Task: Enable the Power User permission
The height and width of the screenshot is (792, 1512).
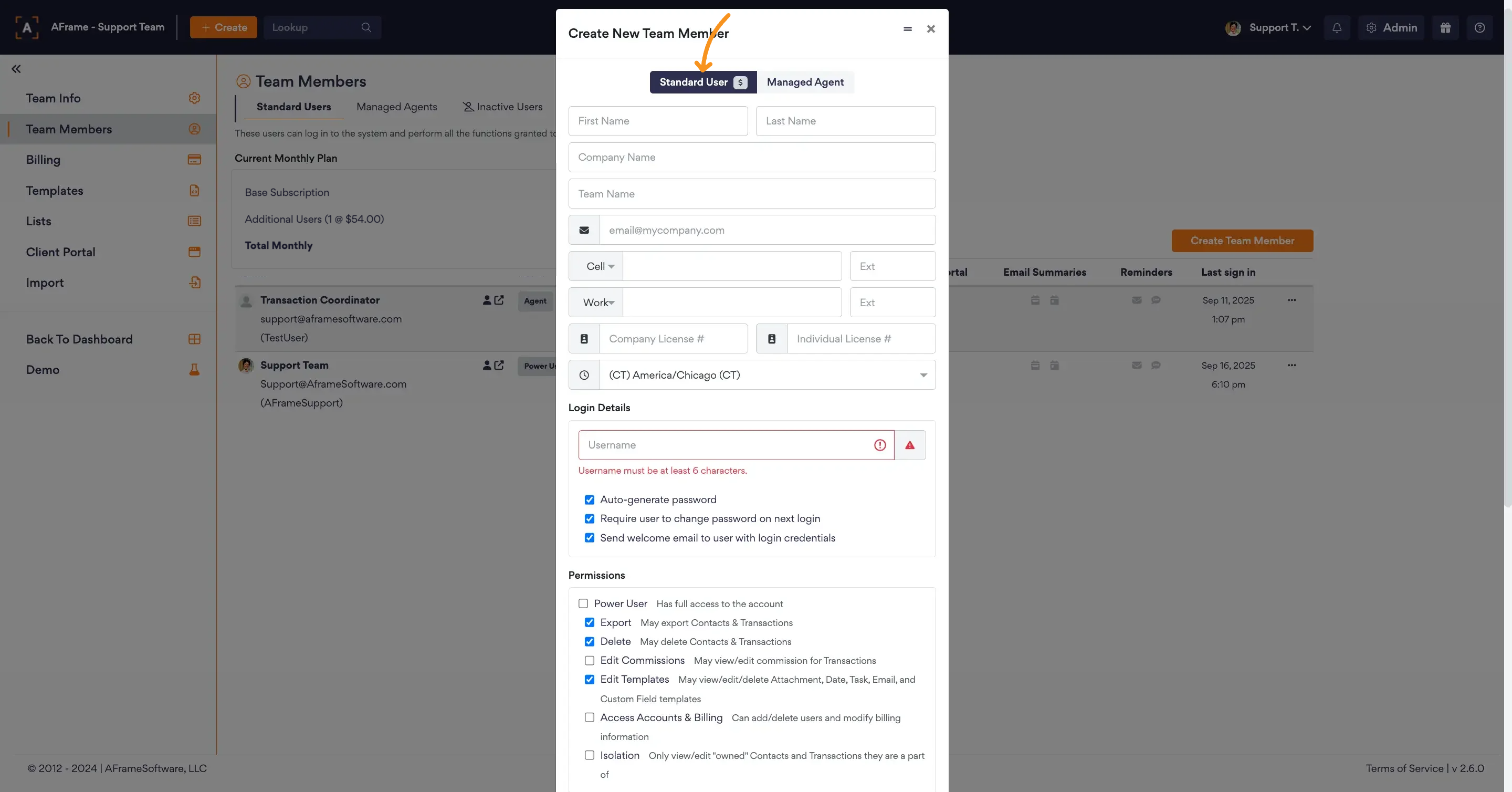Action: pyautogui.click(x=583, y=603)
